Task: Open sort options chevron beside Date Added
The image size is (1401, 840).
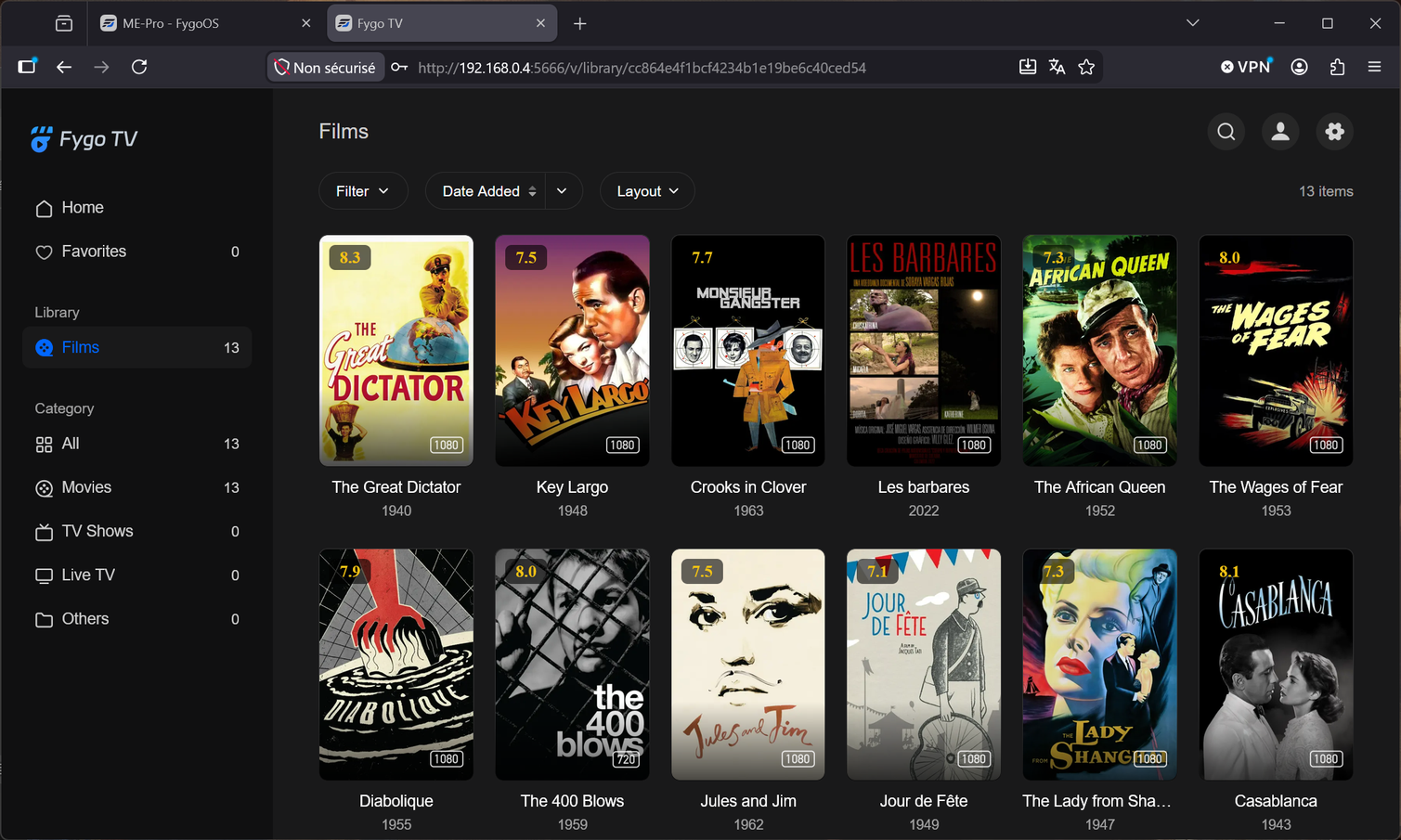Action: click(563, 191)
